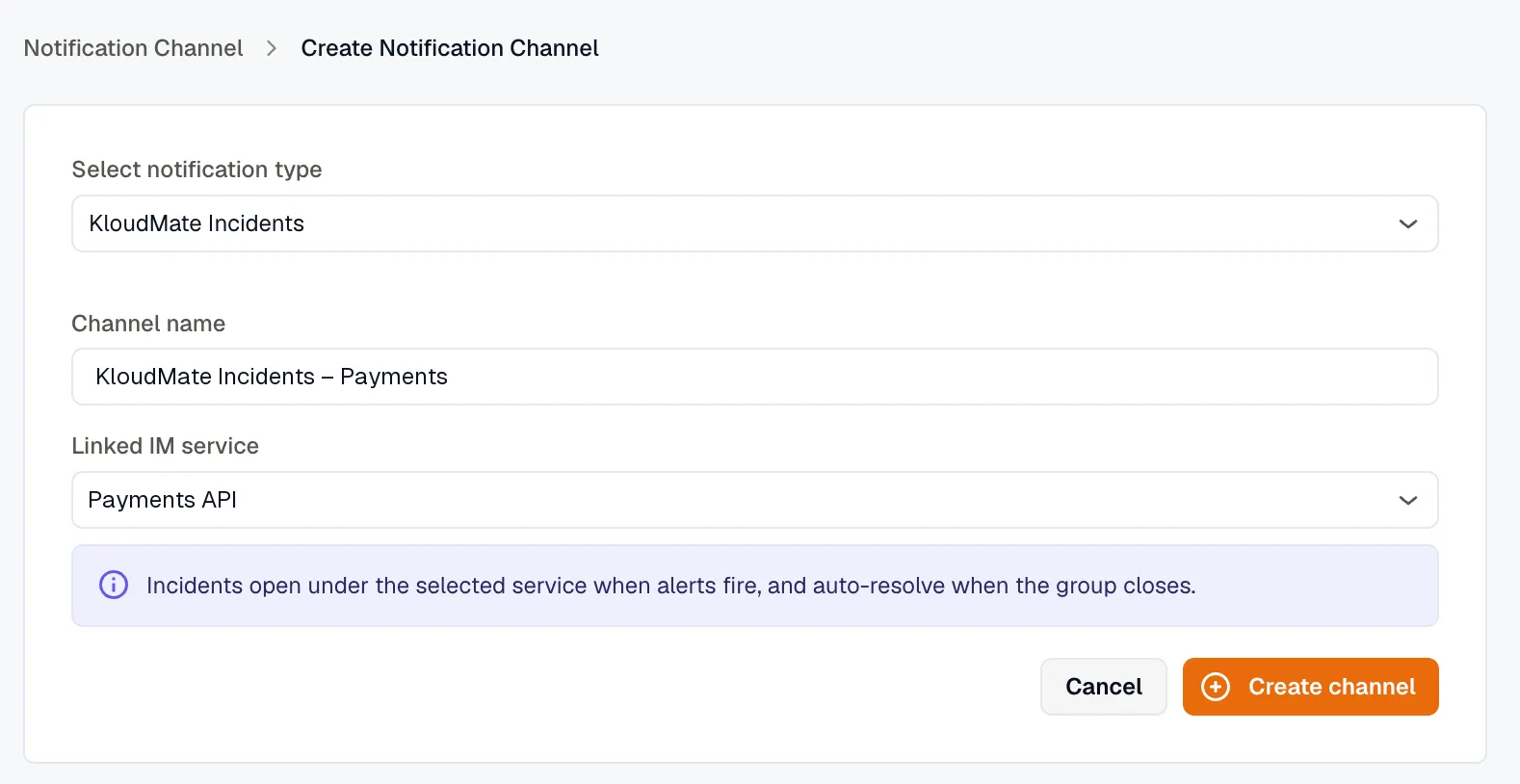Click the info icon in the incidents notice
The image size is (1520, 784).
(x=114, y=585)
